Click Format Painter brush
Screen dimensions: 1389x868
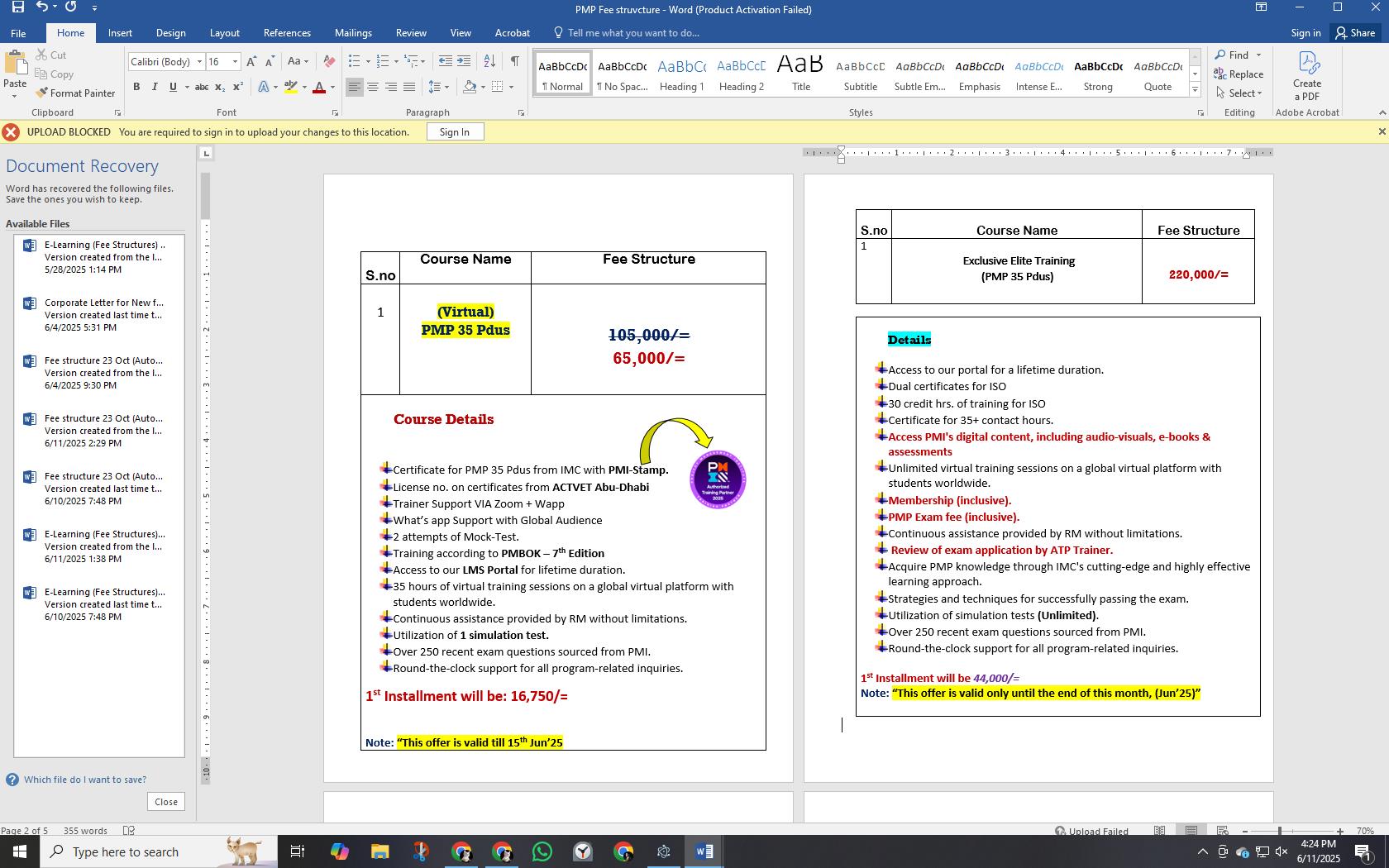pos(75,93)
